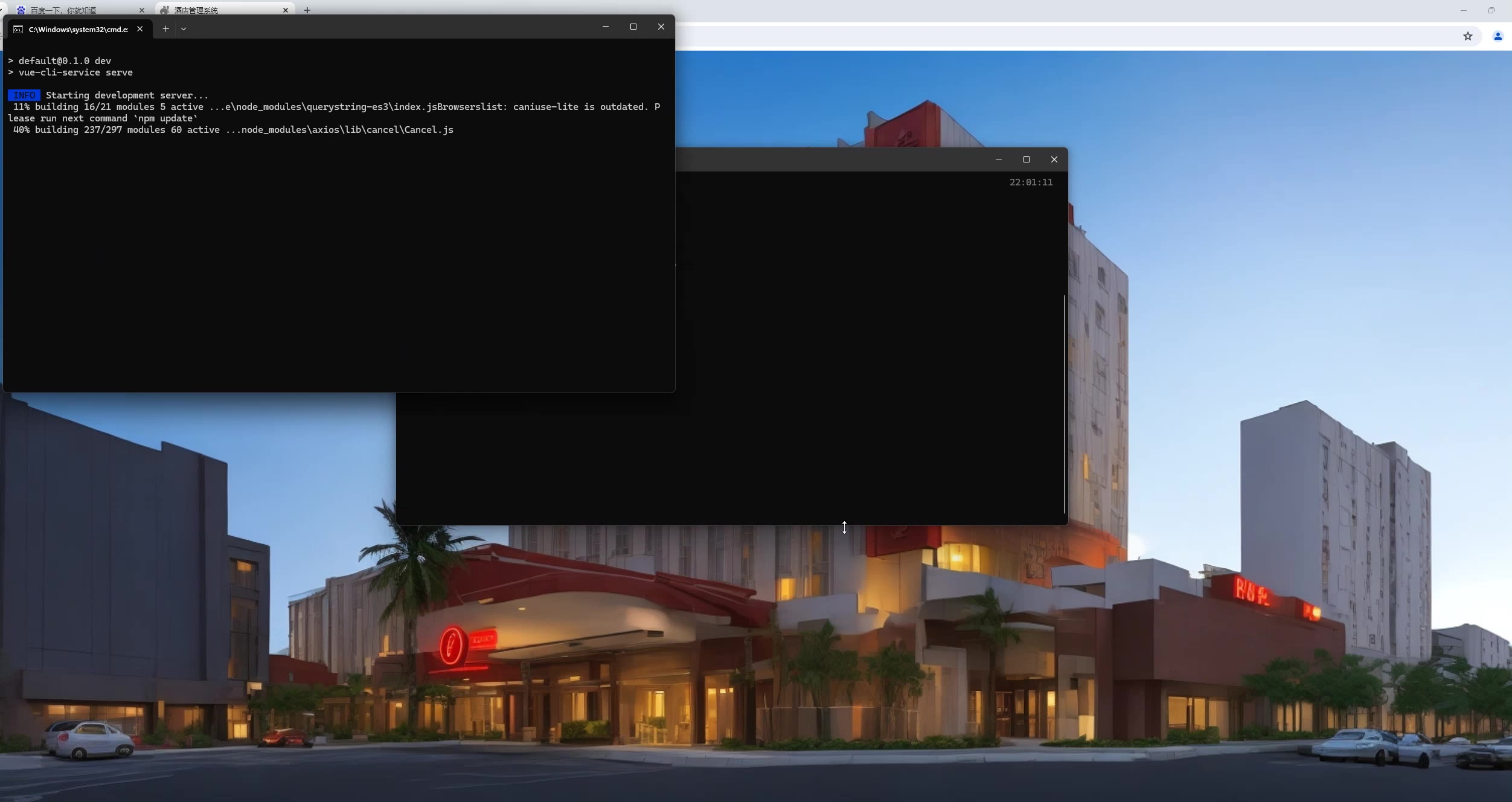Close the front cmd terminal window
This screenshot has width=1512, height=802.
tap(661, 27)
